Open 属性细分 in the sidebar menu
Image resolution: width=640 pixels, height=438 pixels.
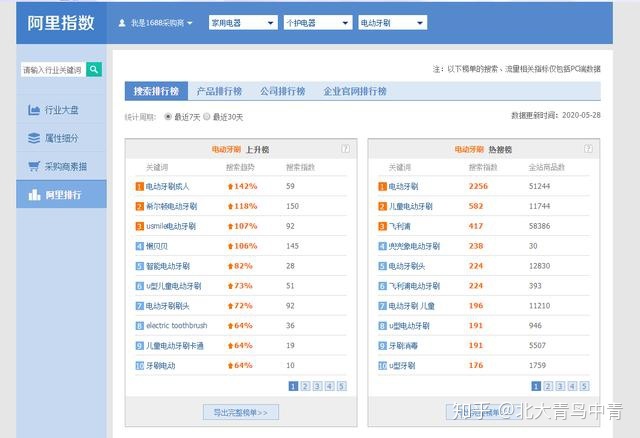(x=61, y=138)
